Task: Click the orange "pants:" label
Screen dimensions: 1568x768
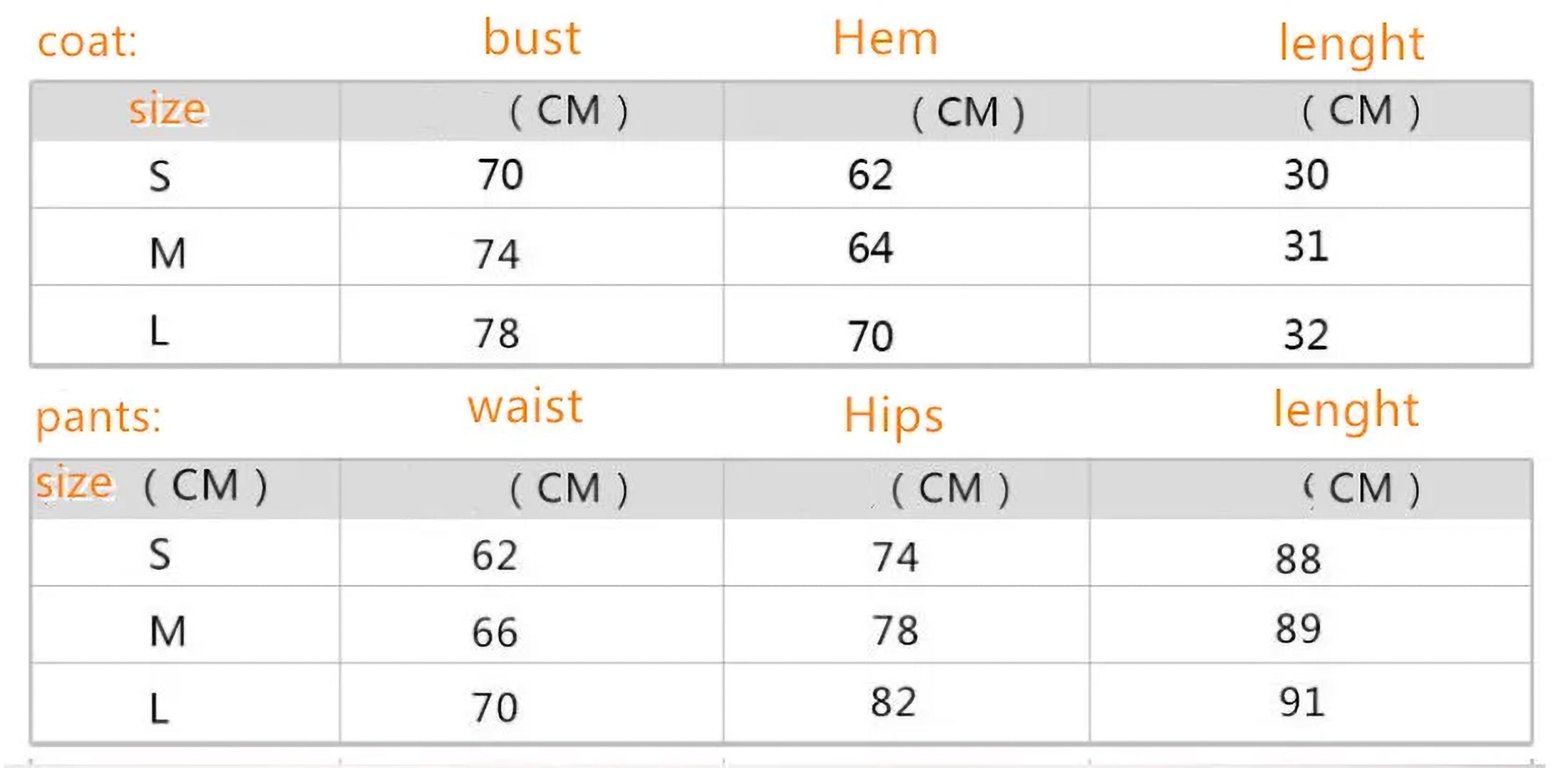Action: point(98,416)
